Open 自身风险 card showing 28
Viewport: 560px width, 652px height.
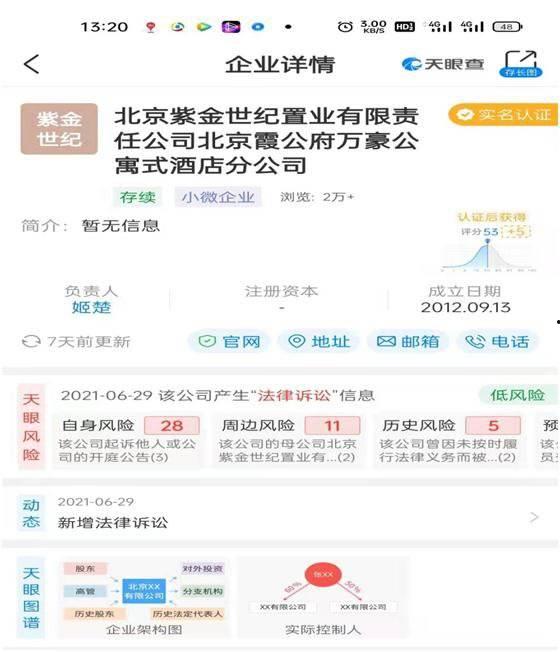coord(128,440)
